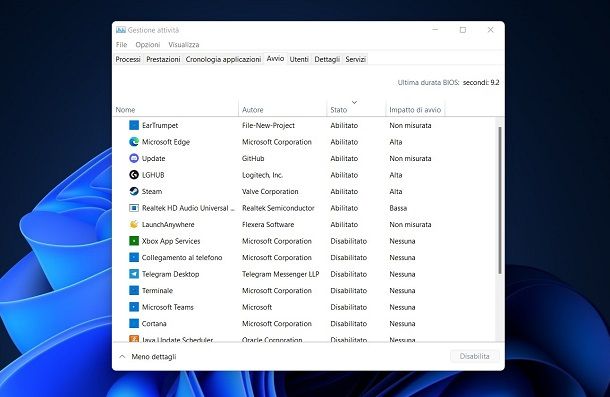Select Collegamento al telefono entry name
Image resolution: width=610 pixels, height=397 pixels.
[182, 258]
